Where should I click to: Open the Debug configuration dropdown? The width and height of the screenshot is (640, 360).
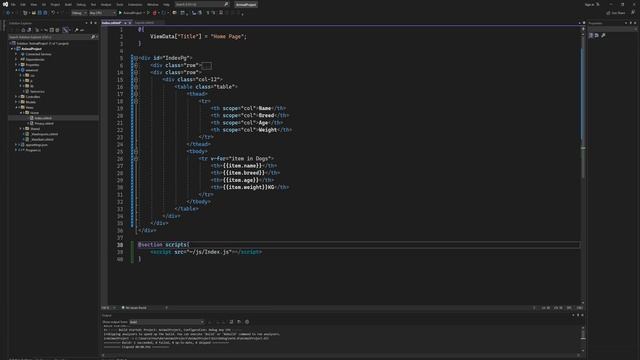pos(78,13)
